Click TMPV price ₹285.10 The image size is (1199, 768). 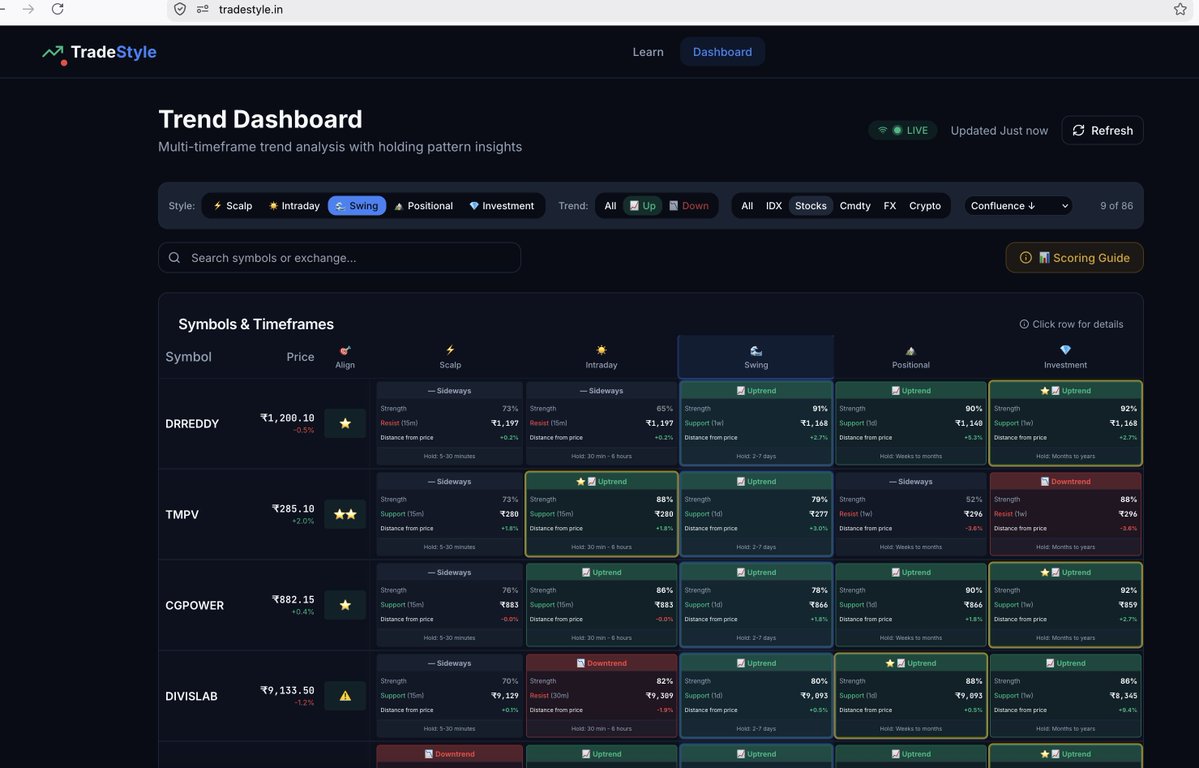(293, 509)
